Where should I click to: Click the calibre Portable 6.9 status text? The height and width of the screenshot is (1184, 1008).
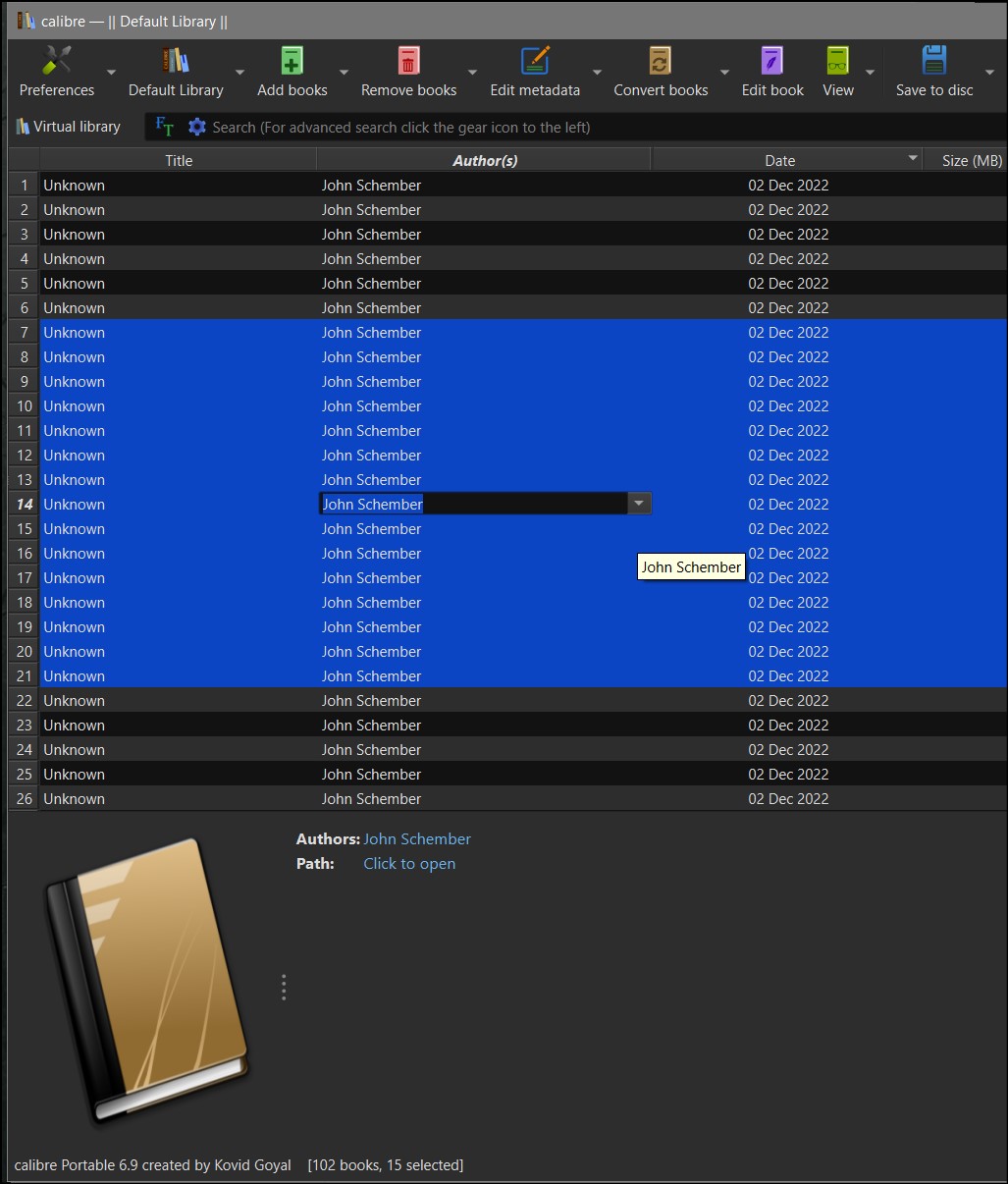[153, 1165]
